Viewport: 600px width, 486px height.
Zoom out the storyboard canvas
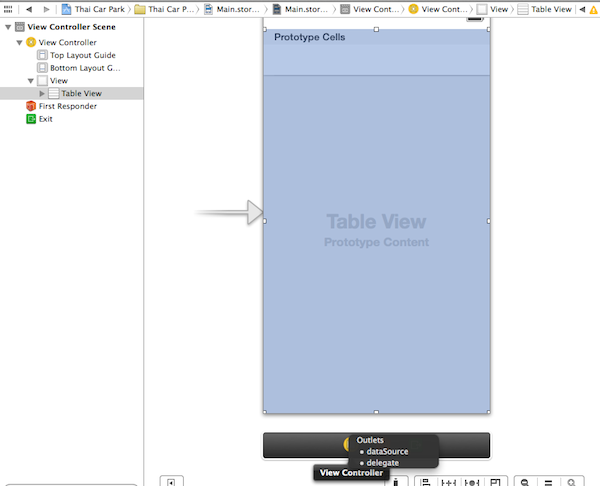[x=525, y=482]
